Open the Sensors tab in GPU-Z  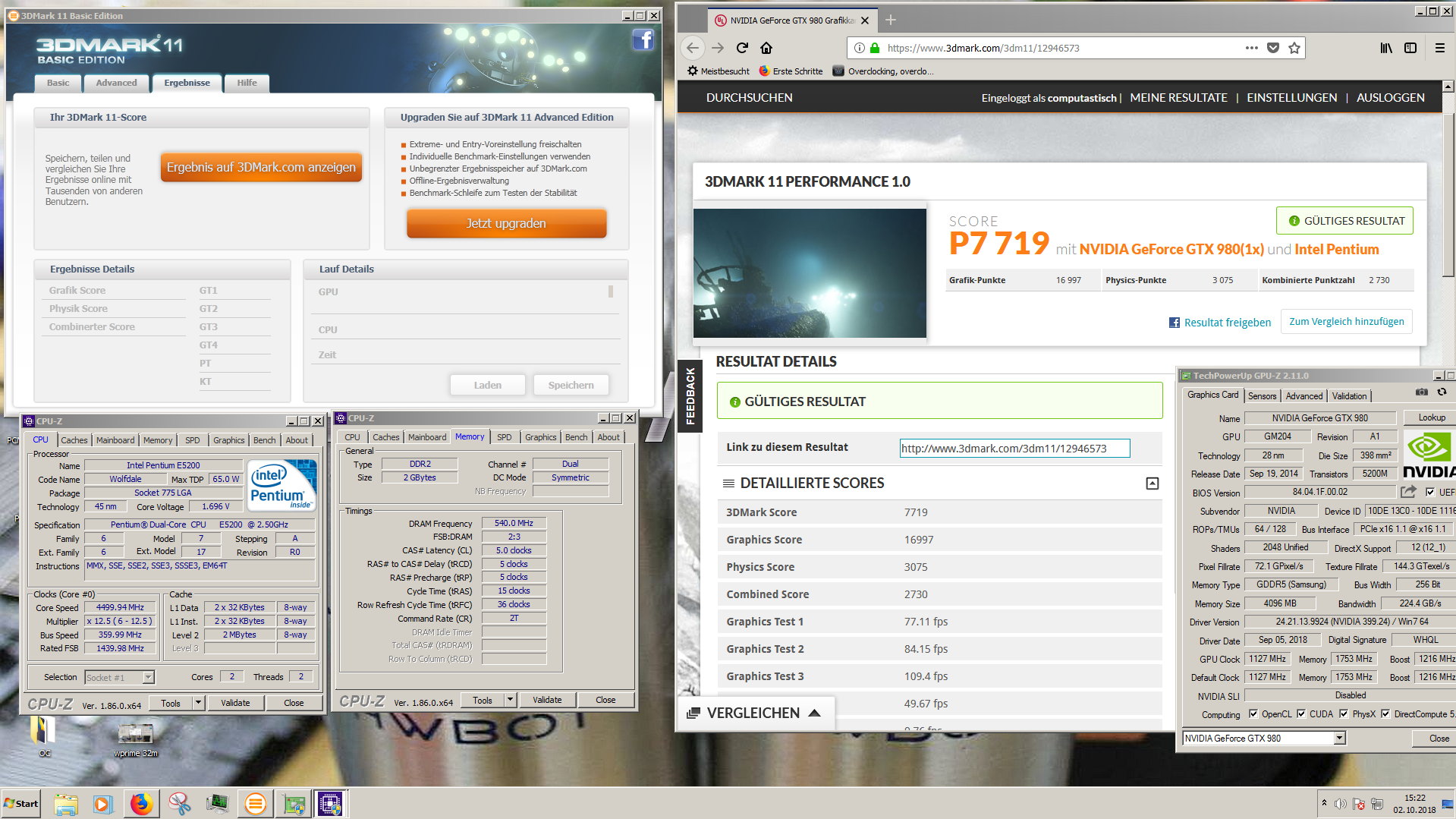pos(1262,396)
